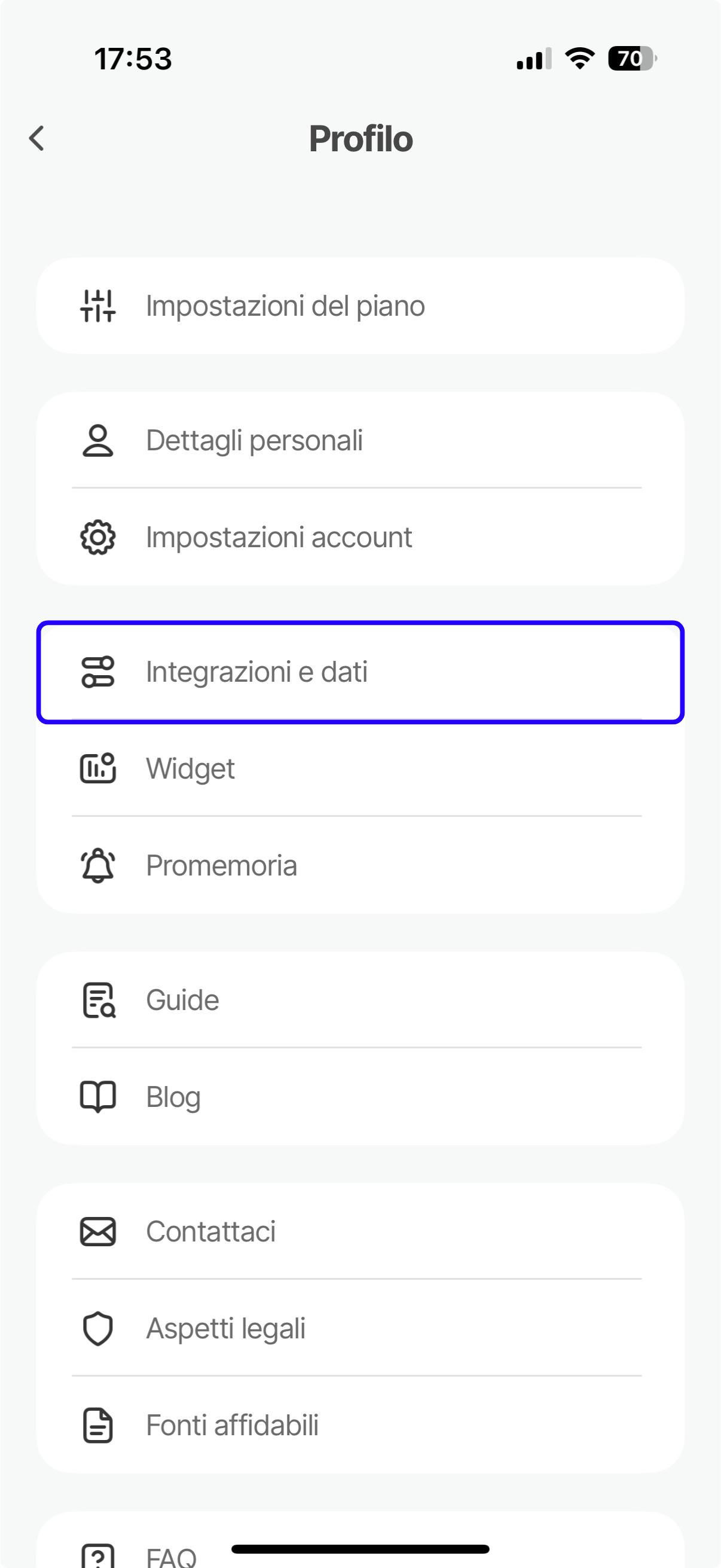Tap the gear icon for account settings
Viewport: 721px width, 1568px height.
tap(97, 538)
